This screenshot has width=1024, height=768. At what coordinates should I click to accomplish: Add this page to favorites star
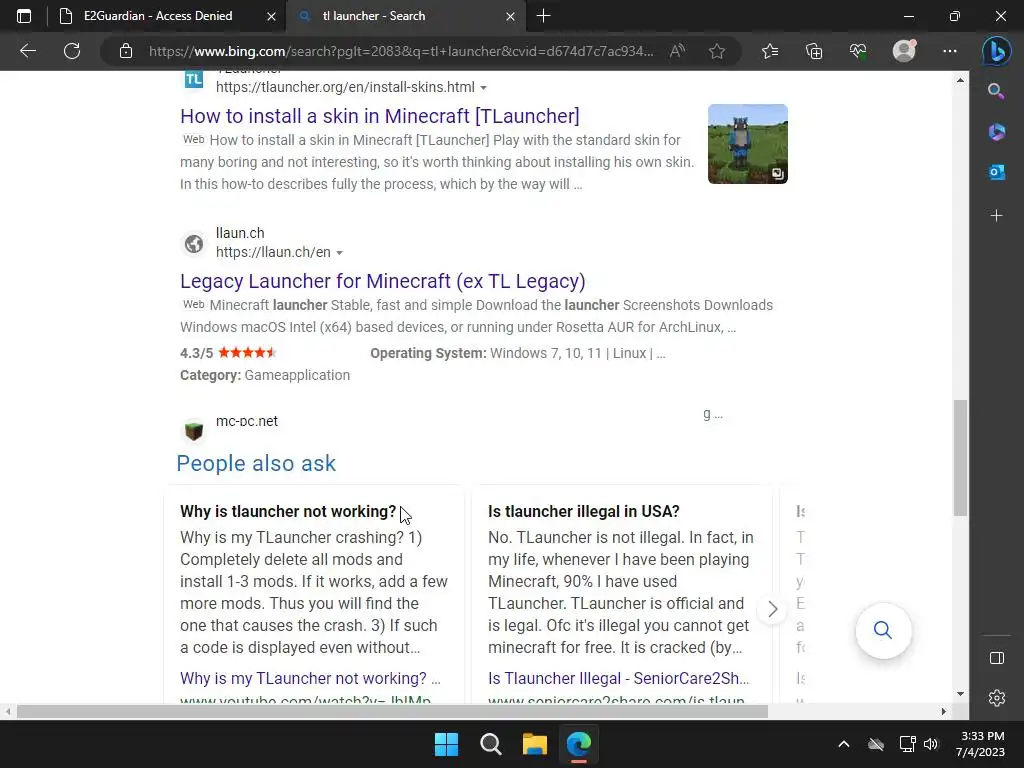coord(717,51)
